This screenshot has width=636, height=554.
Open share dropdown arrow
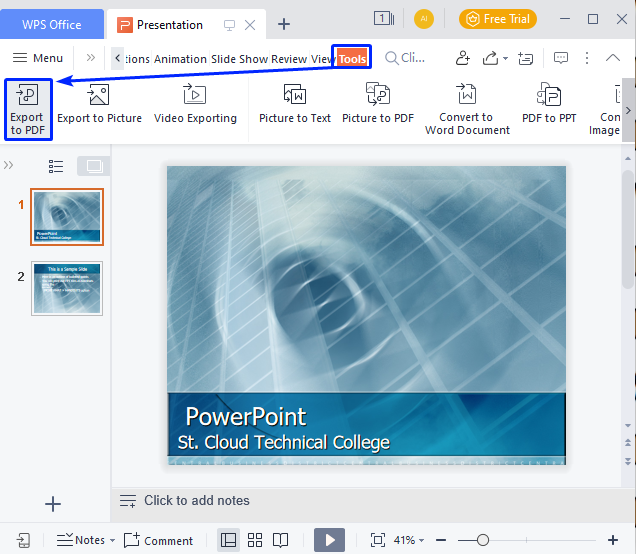(505, 58)
